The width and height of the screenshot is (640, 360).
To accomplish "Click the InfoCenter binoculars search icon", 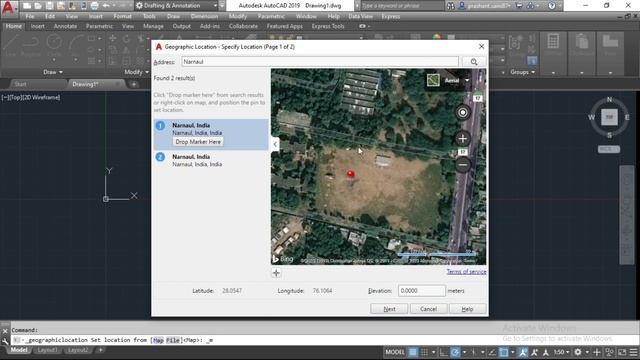I will point(451,6).
